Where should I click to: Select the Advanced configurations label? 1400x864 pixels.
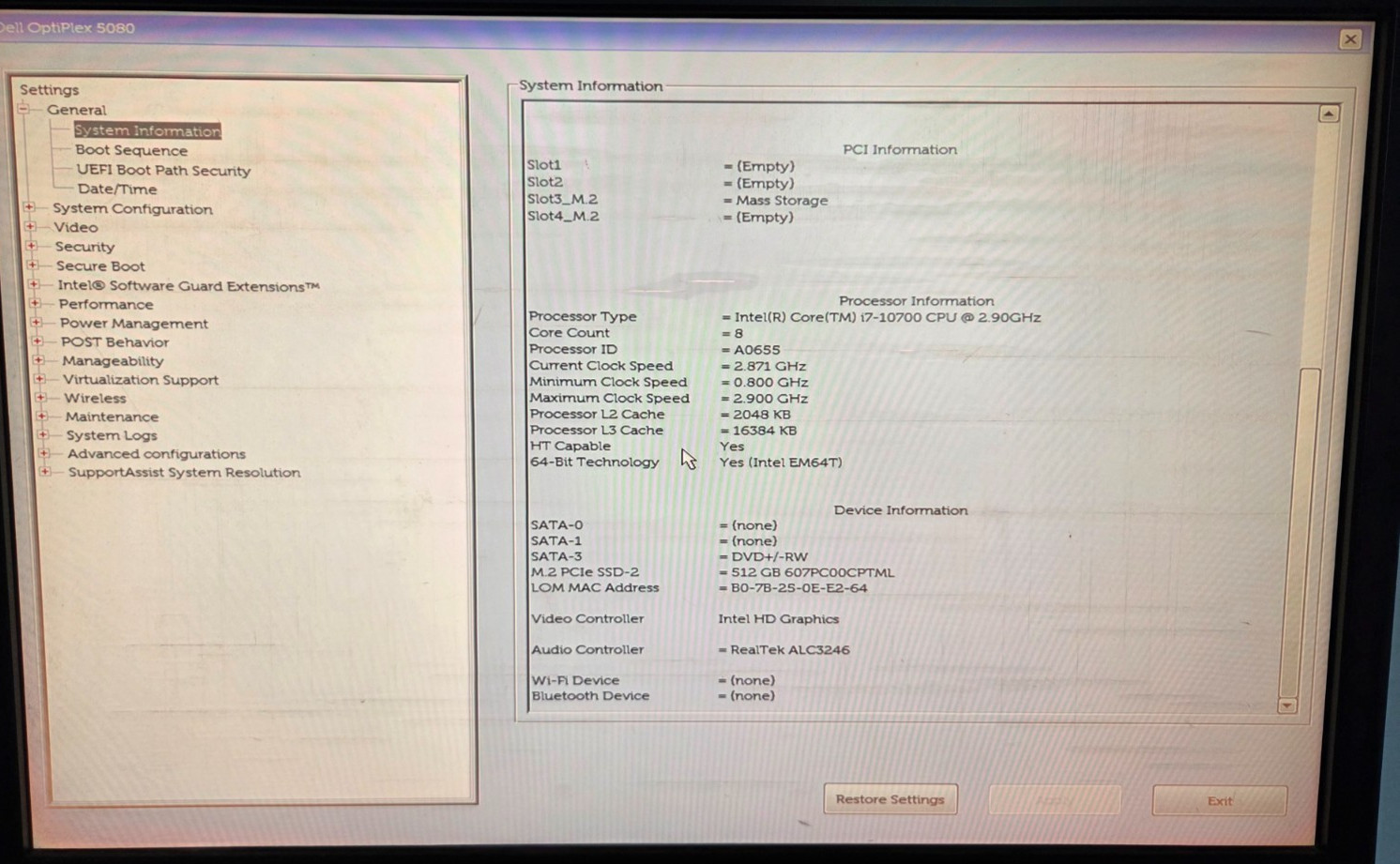tap(157, 454)
